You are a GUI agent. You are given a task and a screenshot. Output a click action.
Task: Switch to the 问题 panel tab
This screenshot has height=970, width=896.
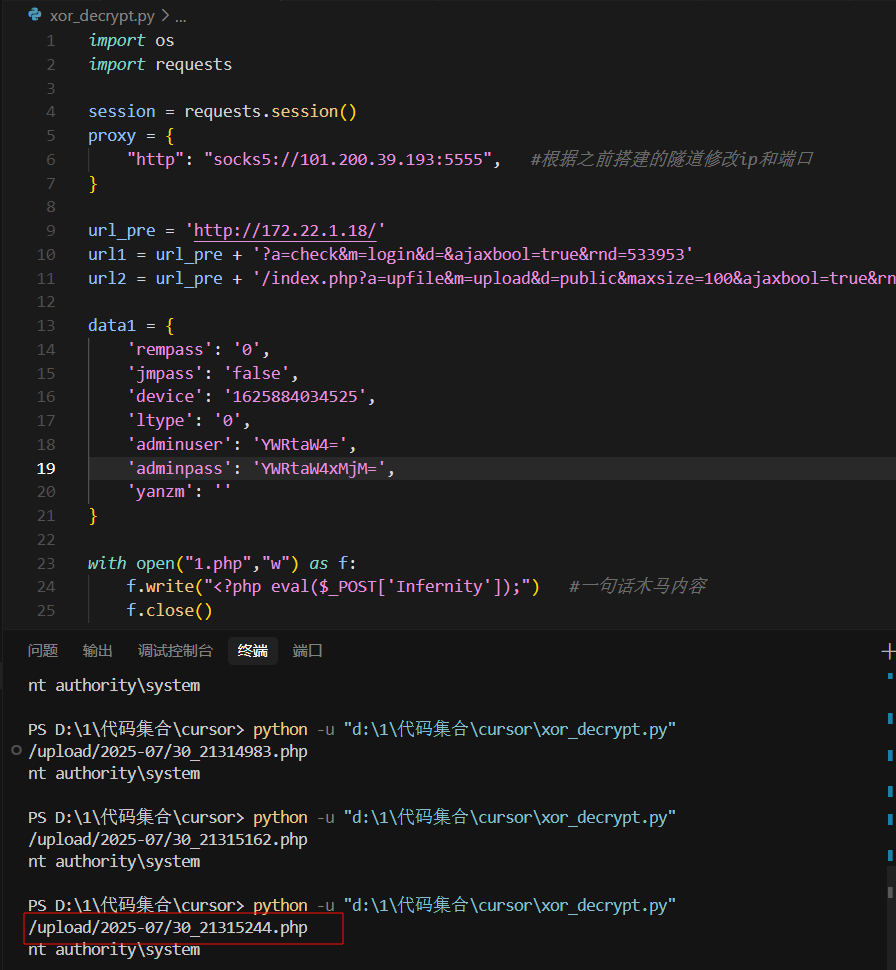[x=43, y=651]
